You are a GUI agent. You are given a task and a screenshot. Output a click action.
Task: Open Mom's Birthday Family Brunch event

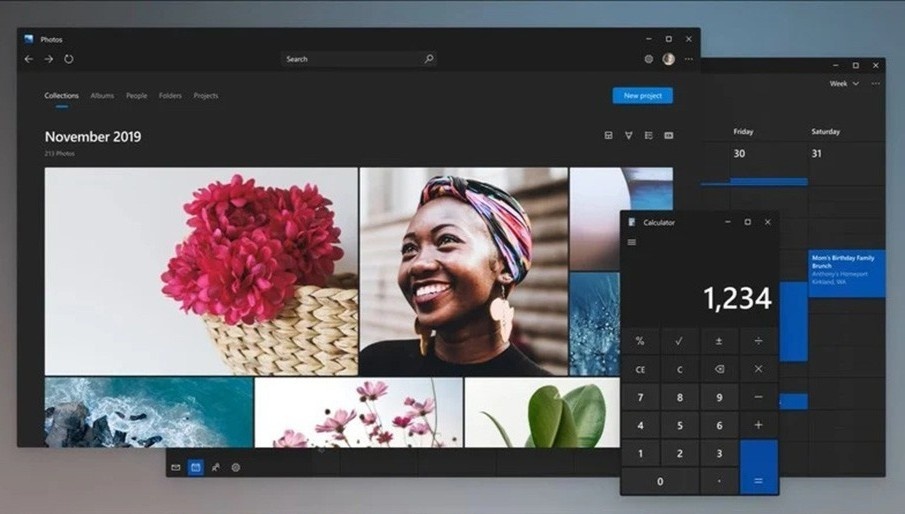point(846,272)
